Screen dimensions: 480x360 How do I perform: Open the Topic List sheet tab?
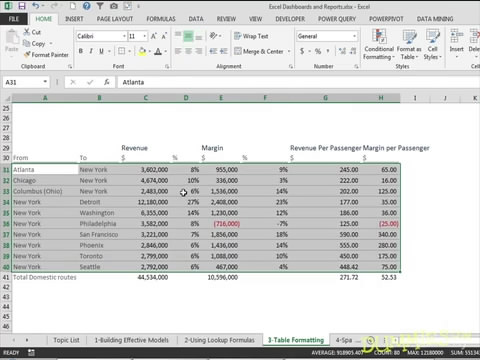click(66, 340)
